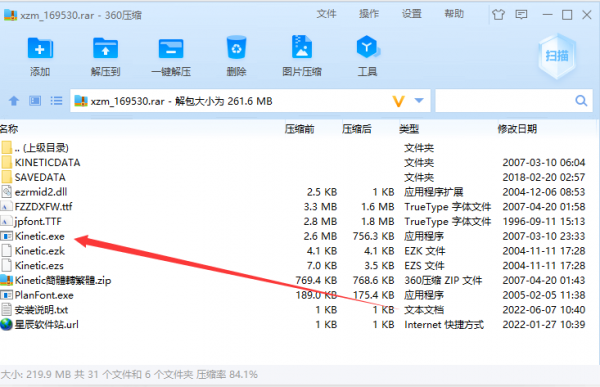Click the PlanFont.exe file icon

(6, 295)
